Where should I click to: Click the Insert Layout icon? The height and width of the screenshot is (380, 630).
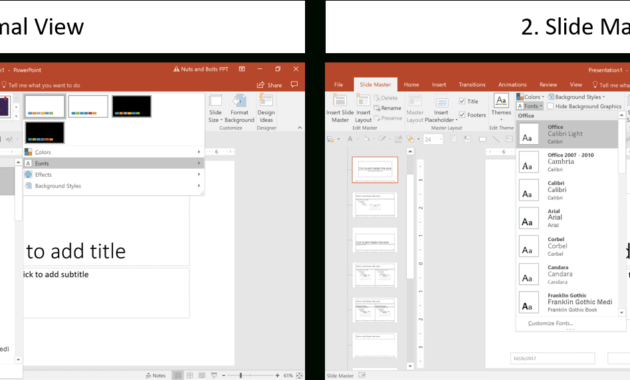[363, 101]
